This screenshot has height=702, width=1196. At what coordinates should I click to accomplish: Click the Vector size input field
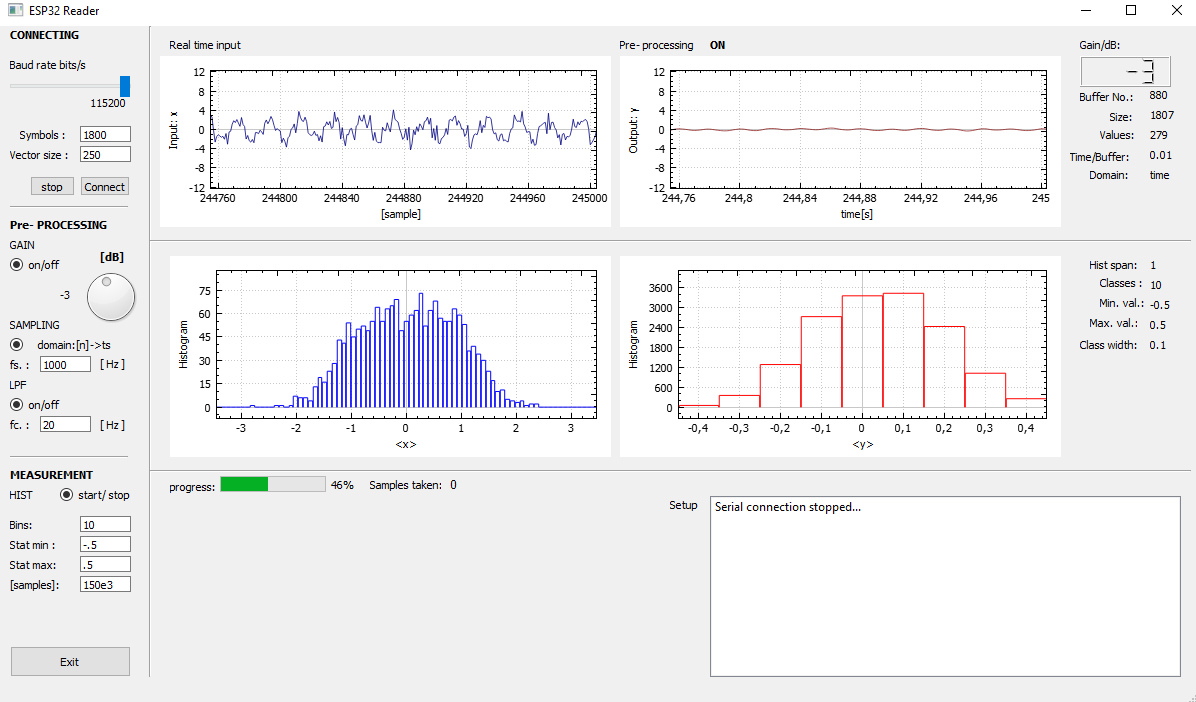(105, 154)
